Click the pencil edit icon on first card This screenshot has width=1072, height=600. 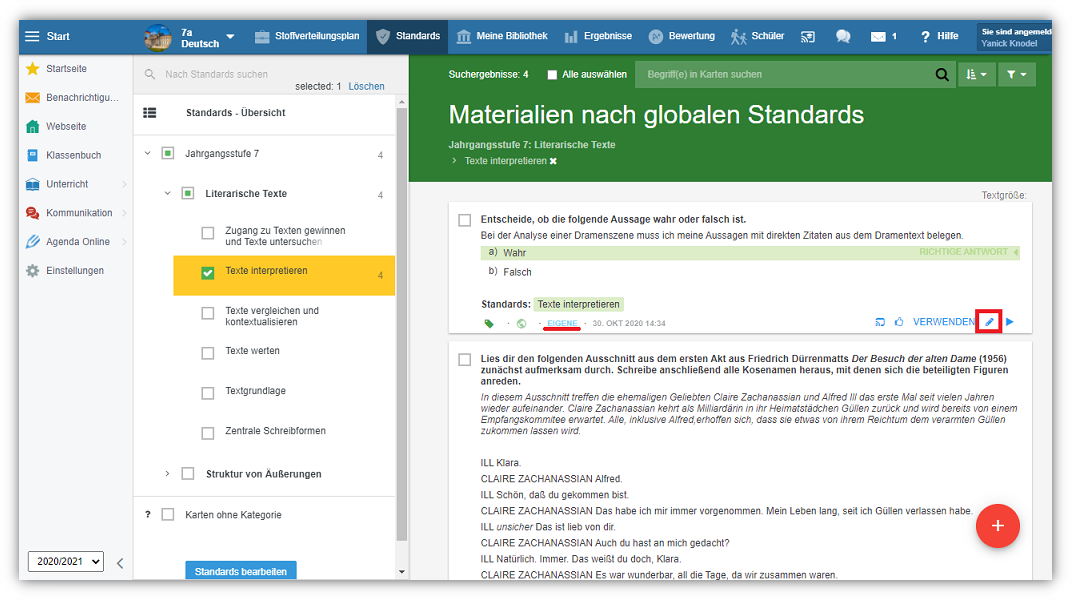[x=989, y=322]
